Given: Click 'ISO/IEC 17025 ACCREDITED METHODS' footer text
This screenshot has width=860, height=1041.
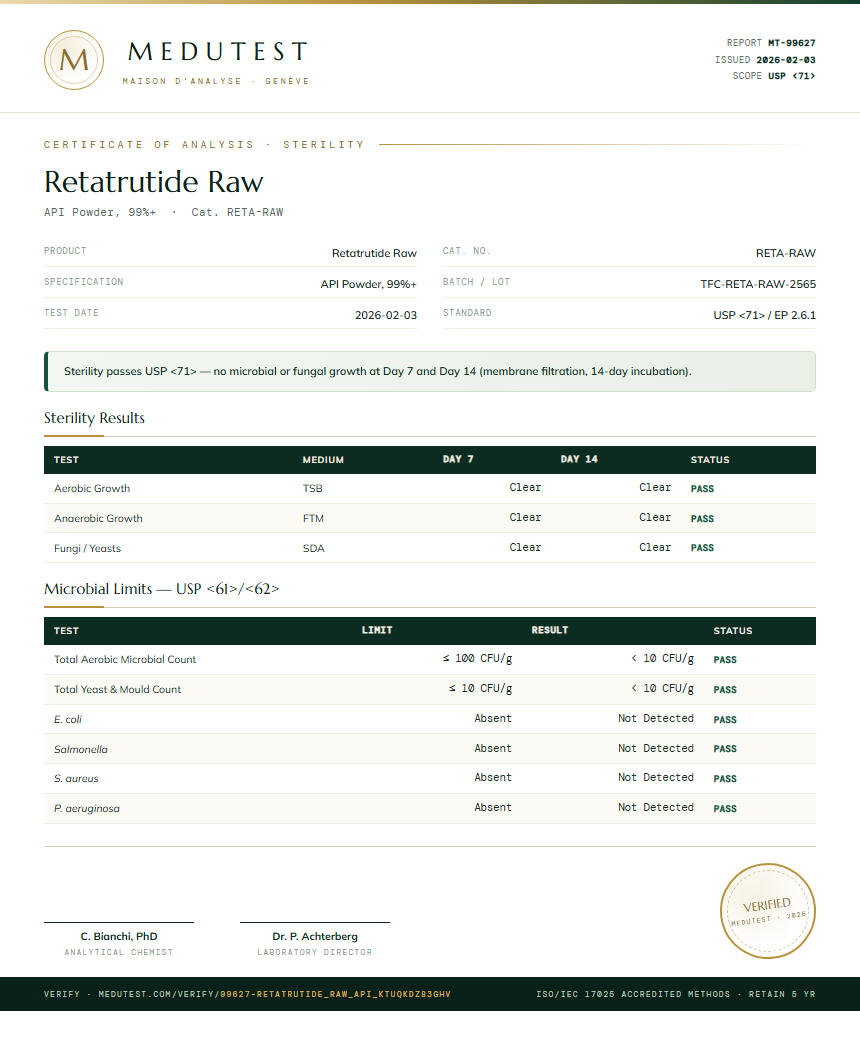Looking at the screenshot, I should point(633,994).
